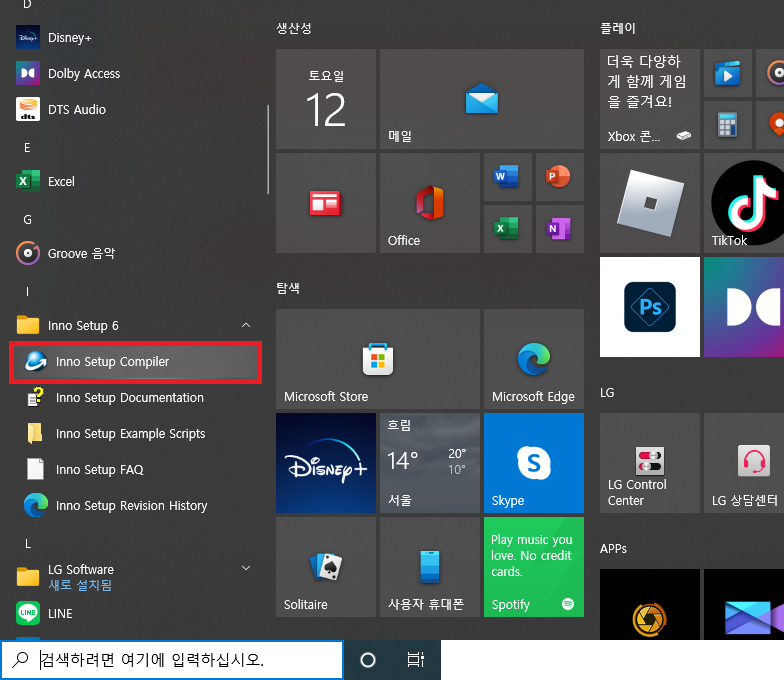Open the Disney+ blue tile
Screen dimensions: 784x680
(x=326, y=463)
